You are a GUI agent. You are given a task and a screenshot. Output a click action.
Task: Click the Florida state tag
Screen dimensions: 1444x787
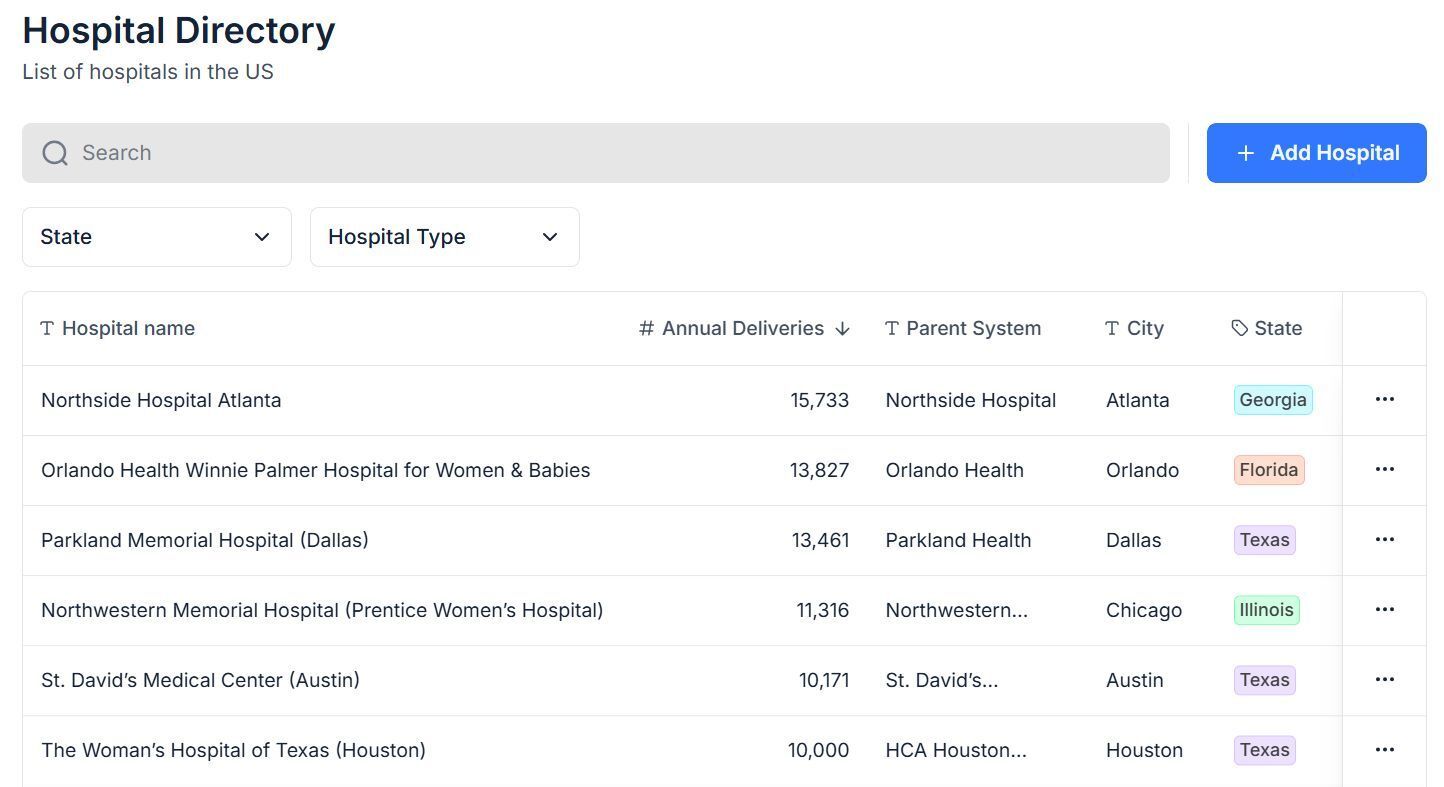pos(1268,470)
